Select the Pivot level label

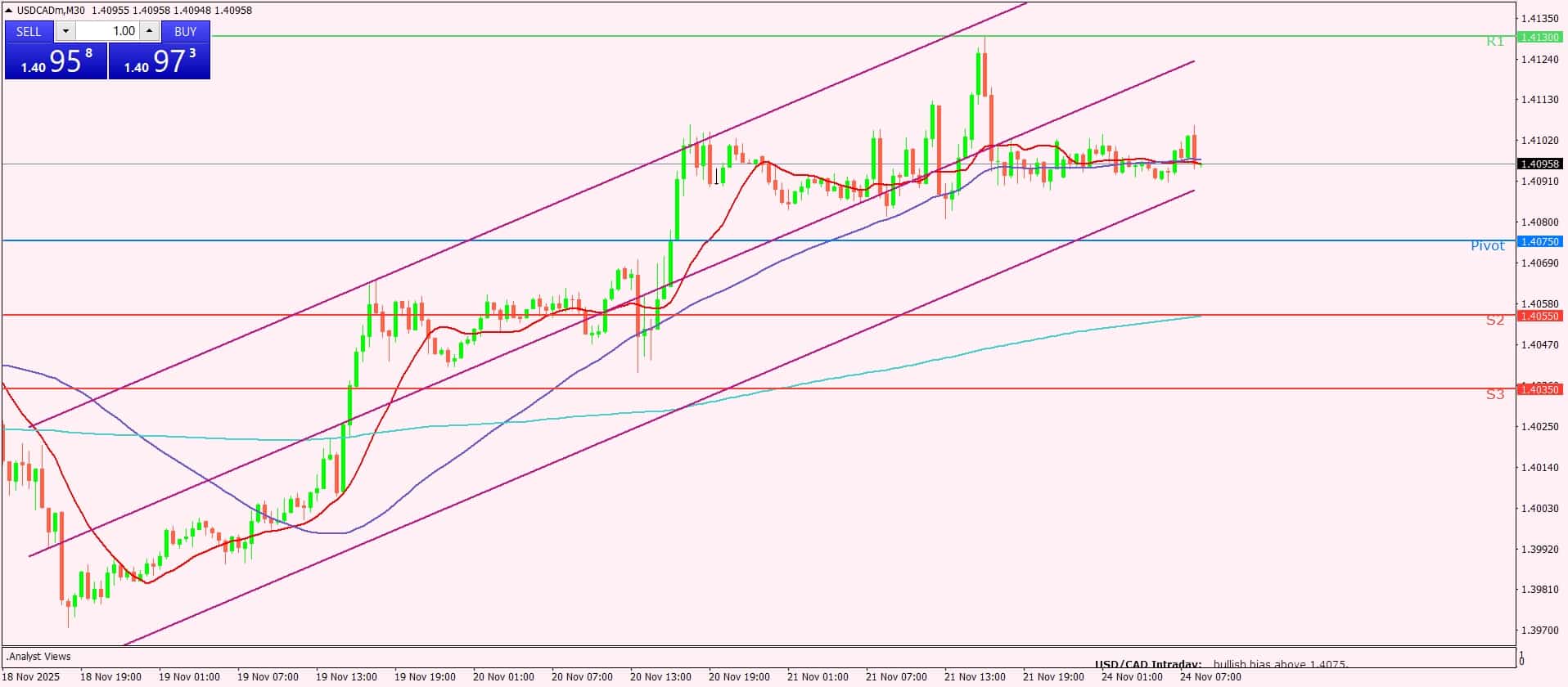[1487, 245]
